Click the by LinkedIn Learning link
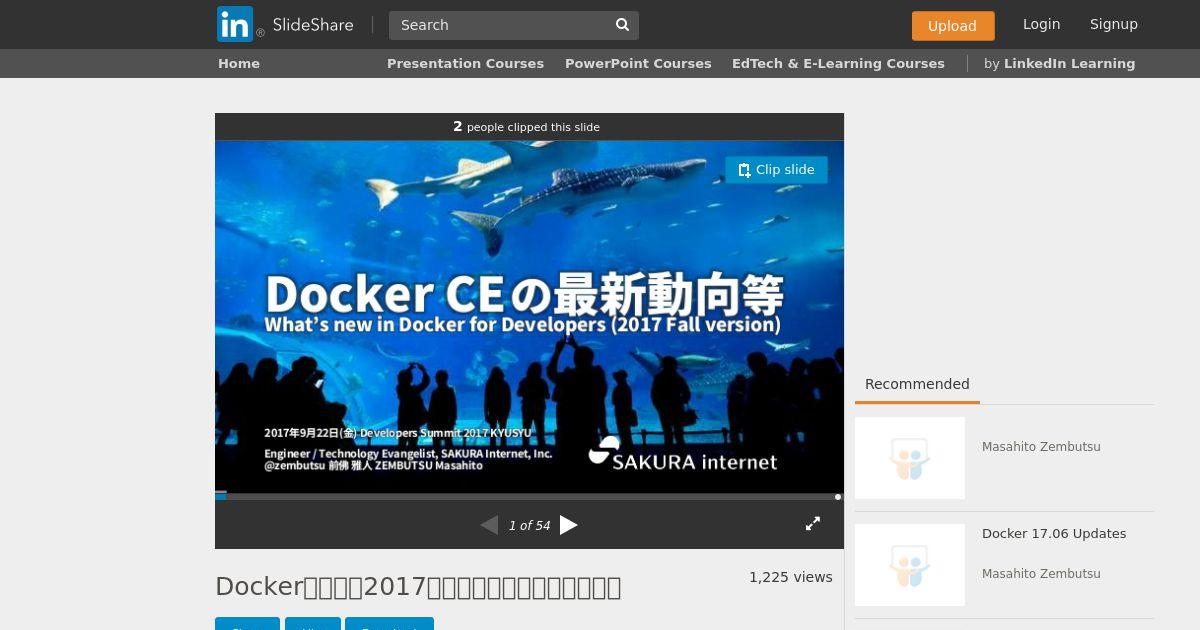This screenshot has height=630, width=1200. click(1059, 63)
